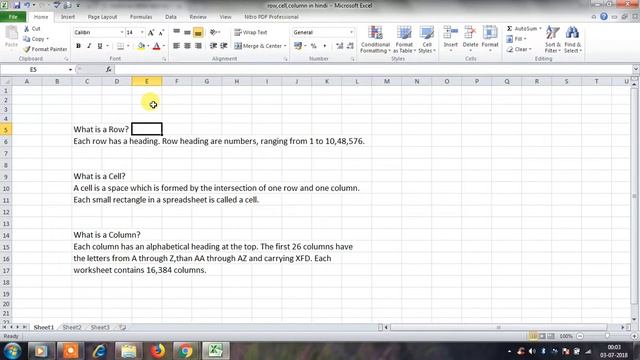Toggle Underline formatting
Image resolution: width=640 pixels, height=360 pixels.
click(100, 46)
